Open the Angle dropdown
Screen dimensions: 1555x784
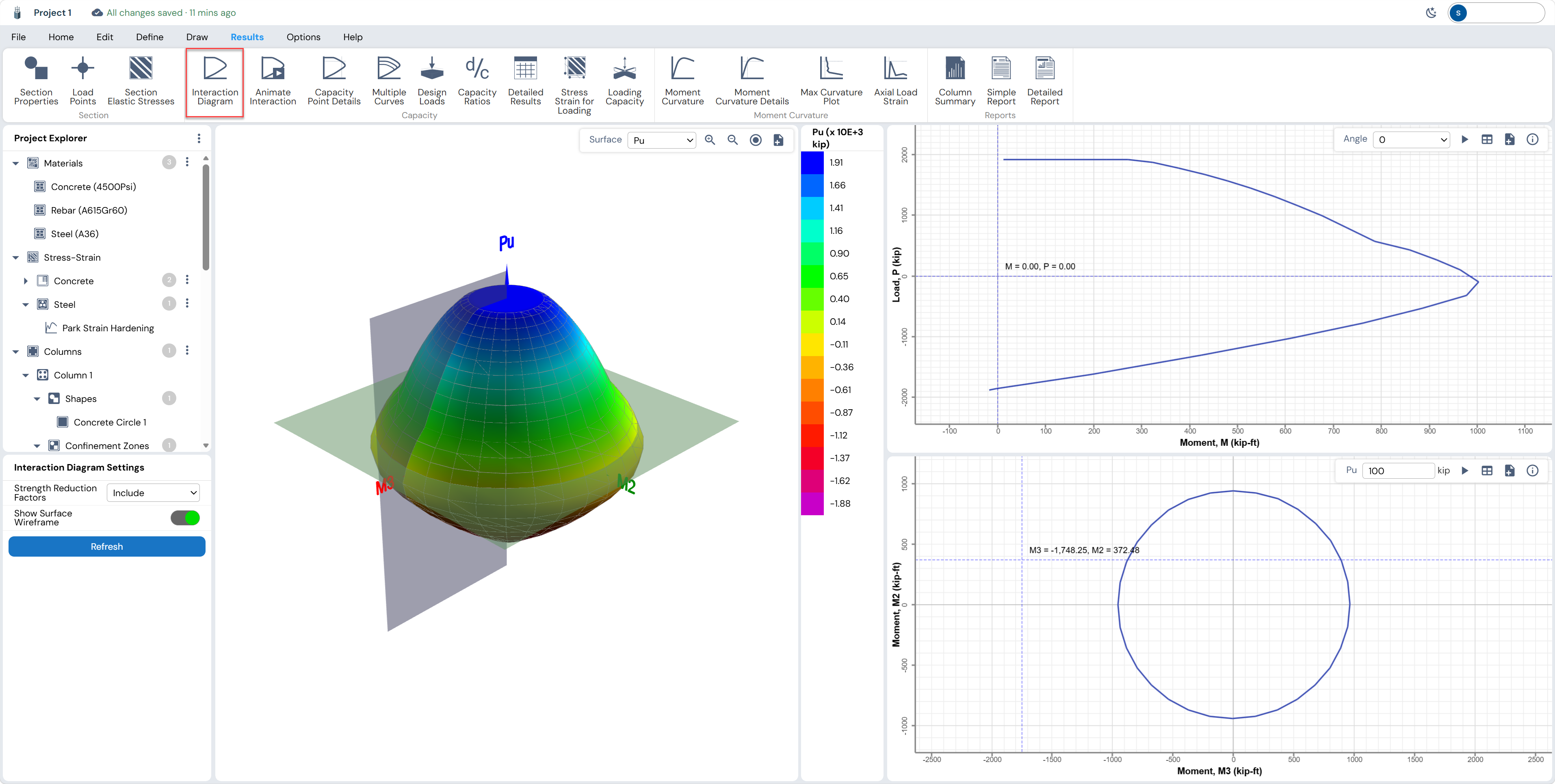(x=1411, y=139)
